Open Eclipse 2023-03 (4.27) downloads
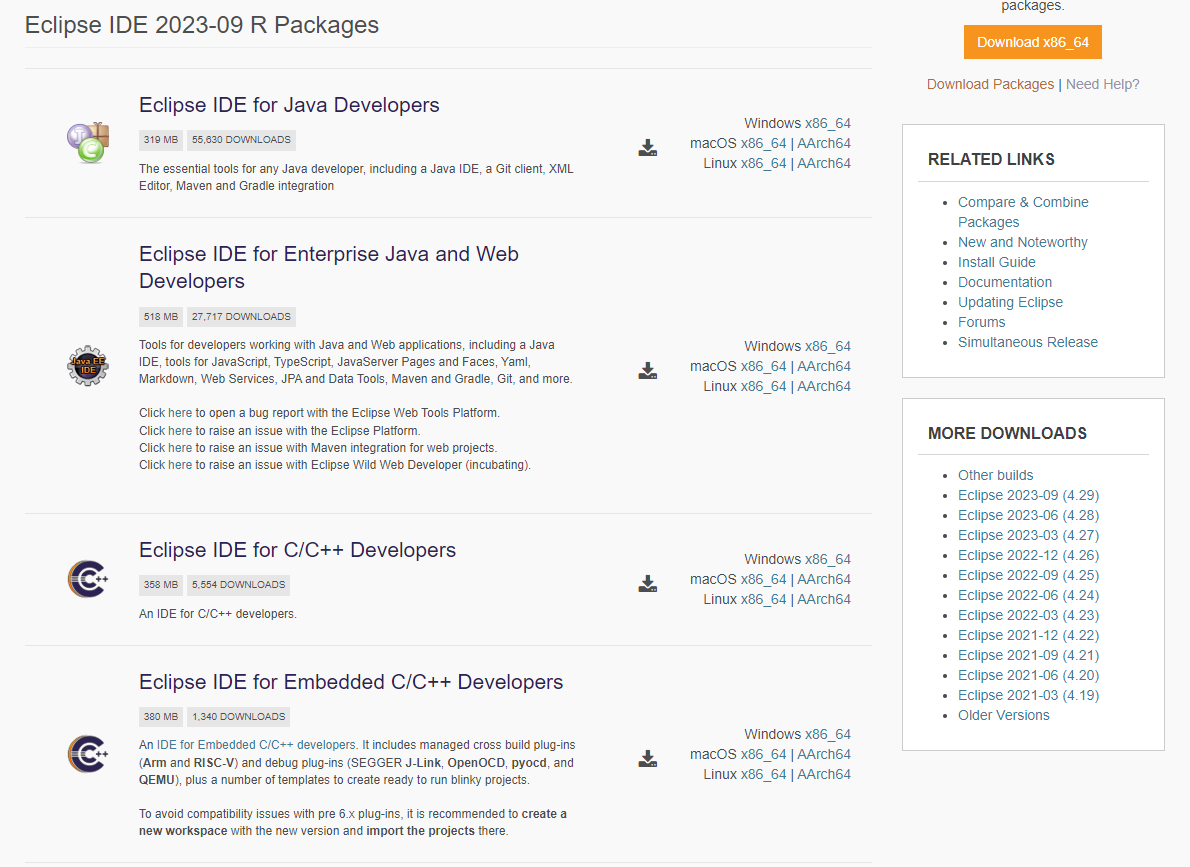This screenshot has height=867, width=1190. [1028, 535]
